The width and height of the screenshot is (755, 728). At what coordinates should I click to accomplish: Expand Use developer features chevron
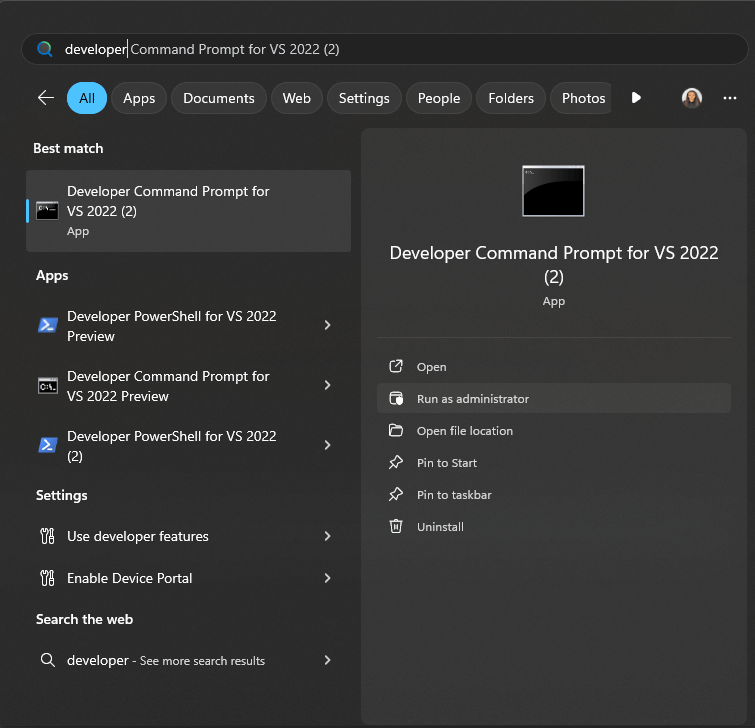[x=327, y=536]
